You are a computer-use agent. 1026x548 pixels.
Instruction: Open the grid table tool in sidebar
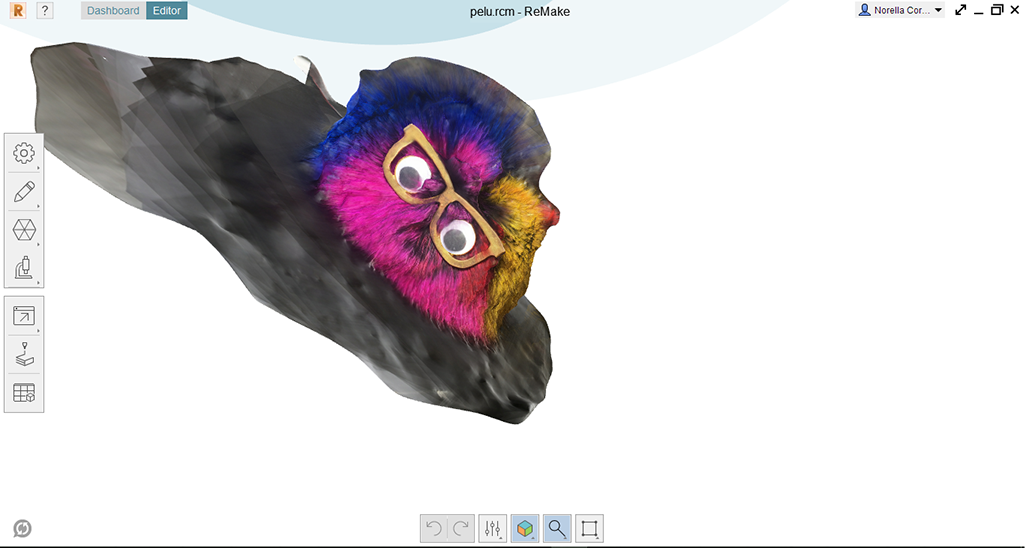coord(24,393)
